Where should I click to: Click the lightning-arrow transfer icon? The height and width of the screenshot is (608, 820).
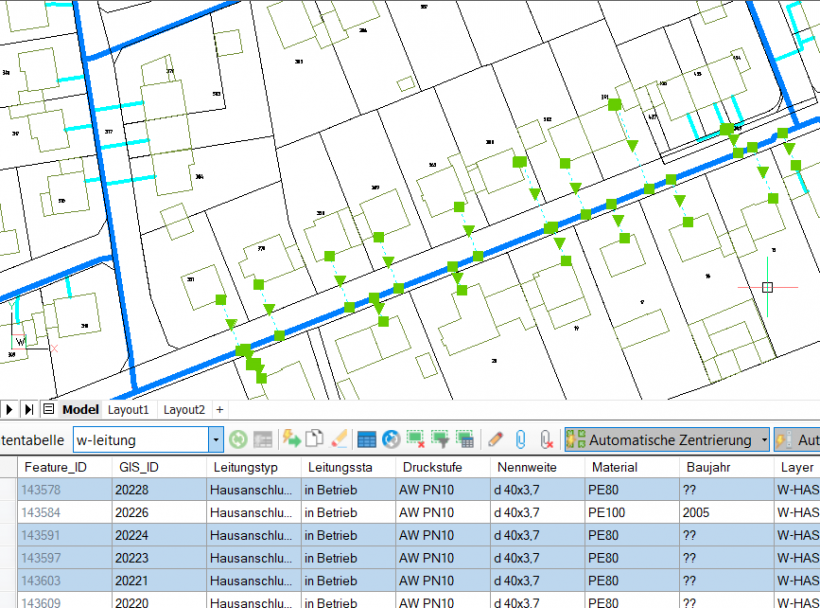[290, 439]
